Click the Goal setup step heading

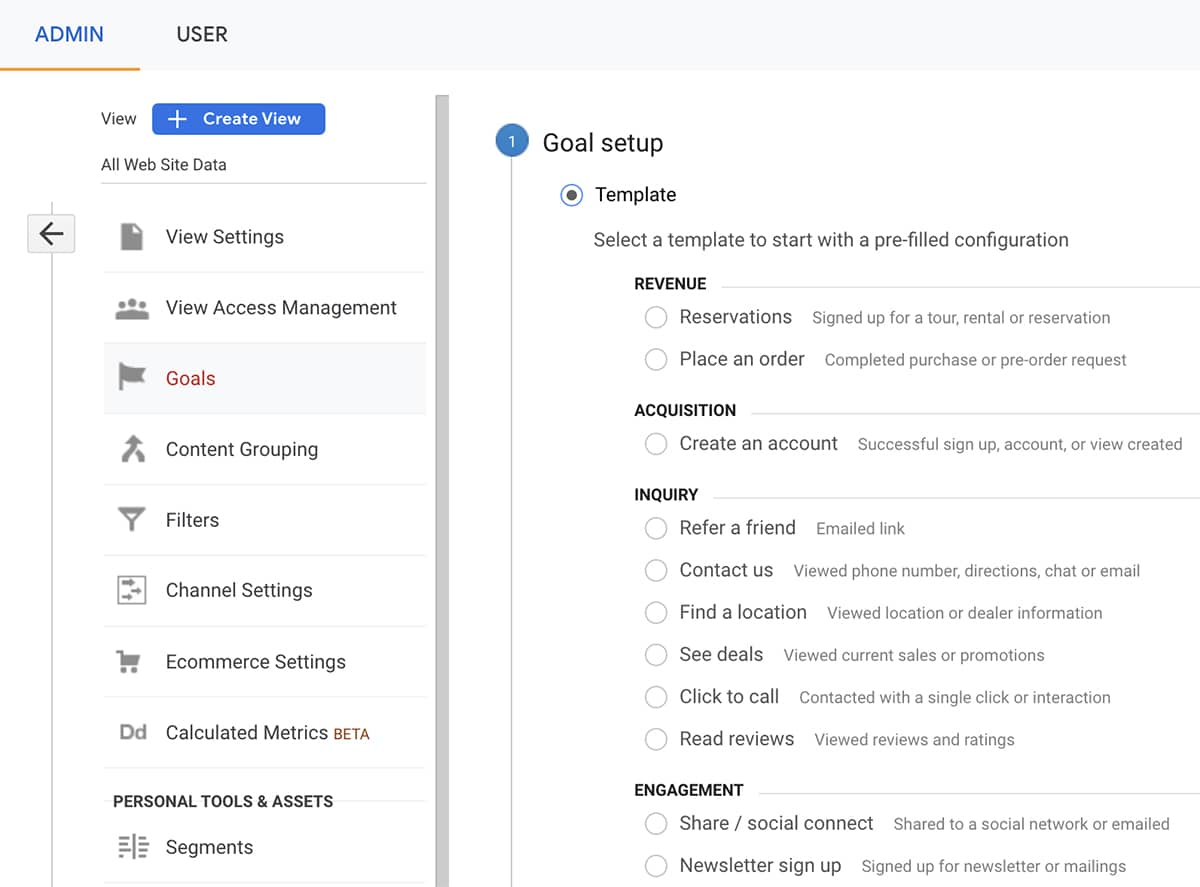tap(602, 143)
